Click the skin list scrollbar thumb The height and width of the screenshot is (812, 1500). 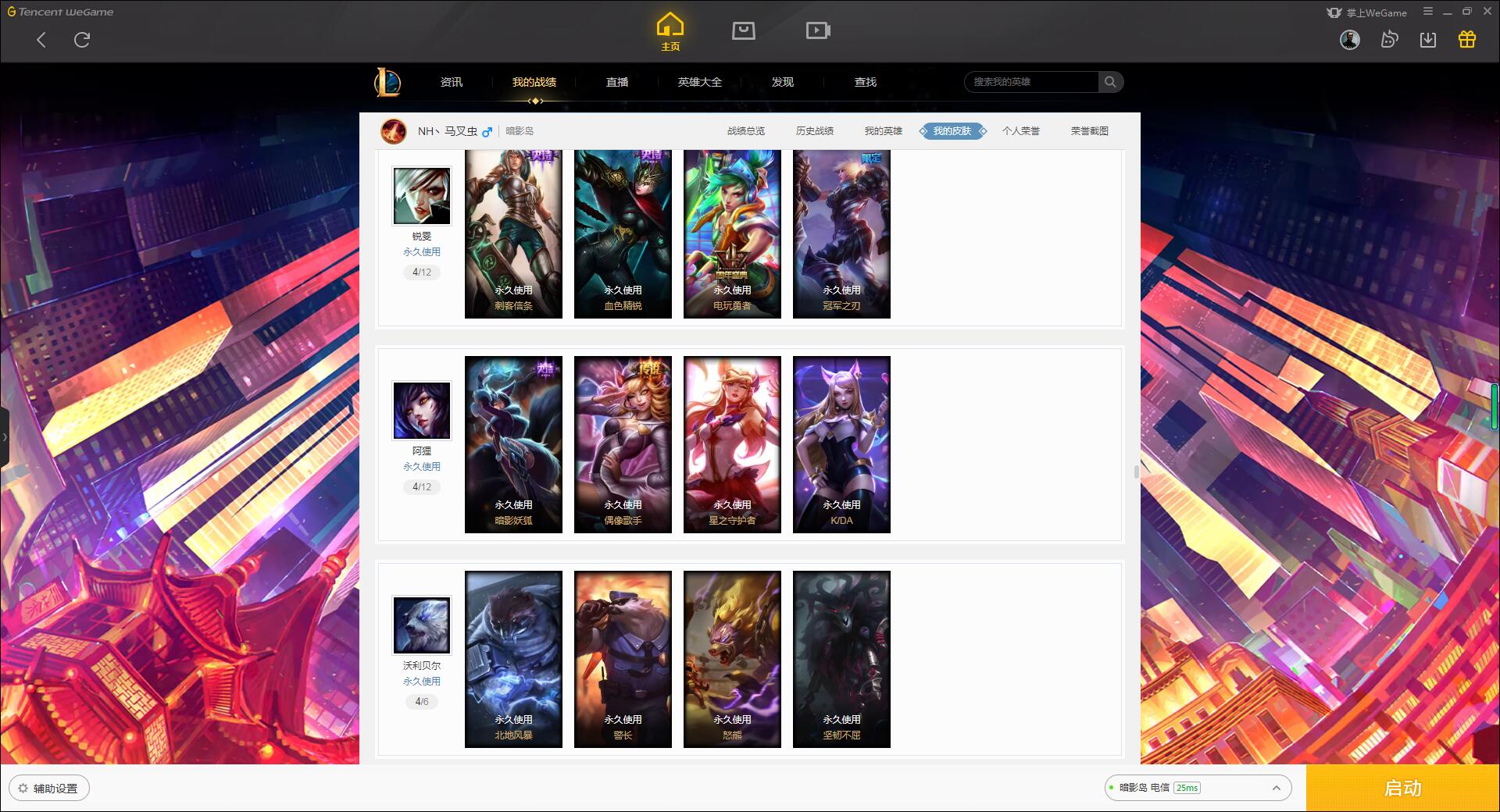1137,472
